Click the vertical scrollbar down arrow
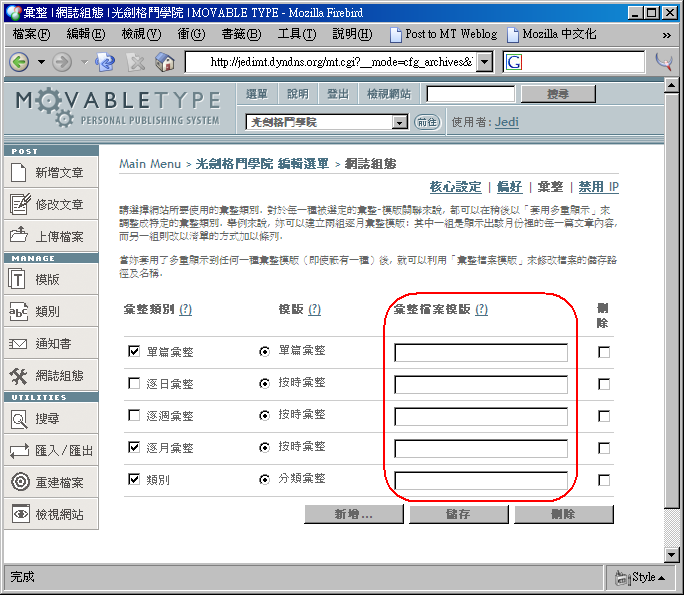The image size is (684, 595). pos(671,555)
